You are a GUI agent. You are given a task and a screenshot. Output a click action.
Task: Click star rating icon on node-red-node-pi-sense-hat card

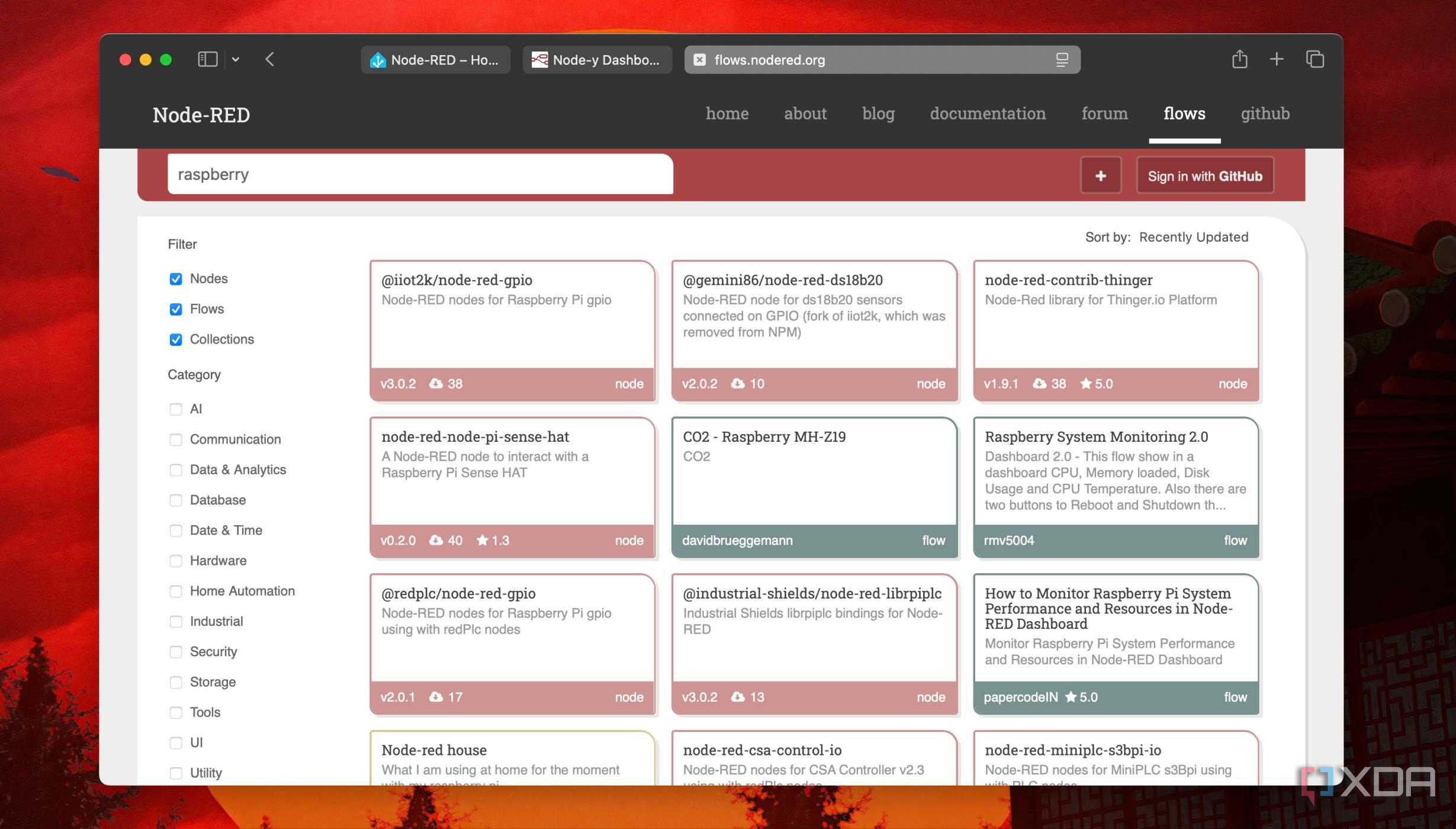coord(483,540)
